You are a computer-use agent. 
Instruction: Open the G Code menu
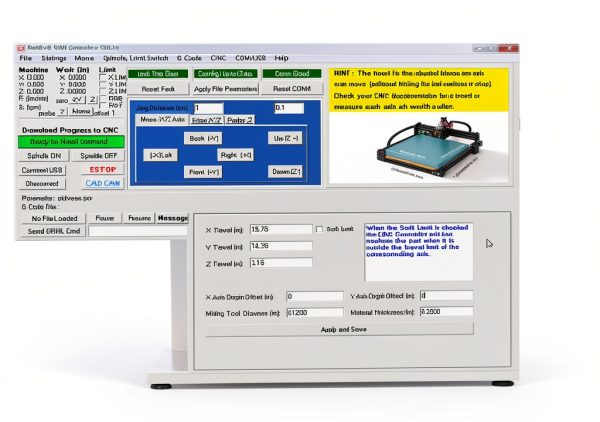pos(189,58)
